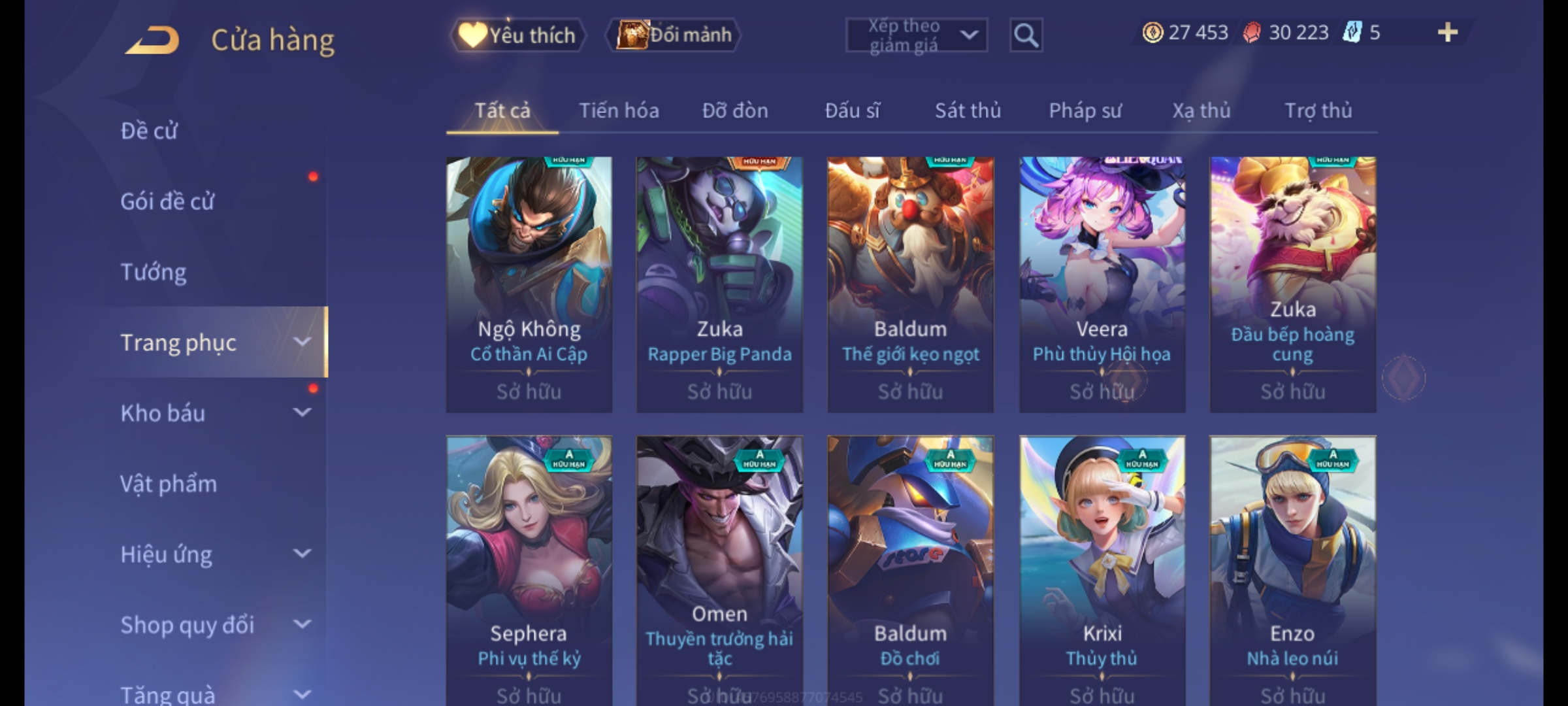
Task: Open Gói đề cử in sidebar
Action: coord(167,201)
